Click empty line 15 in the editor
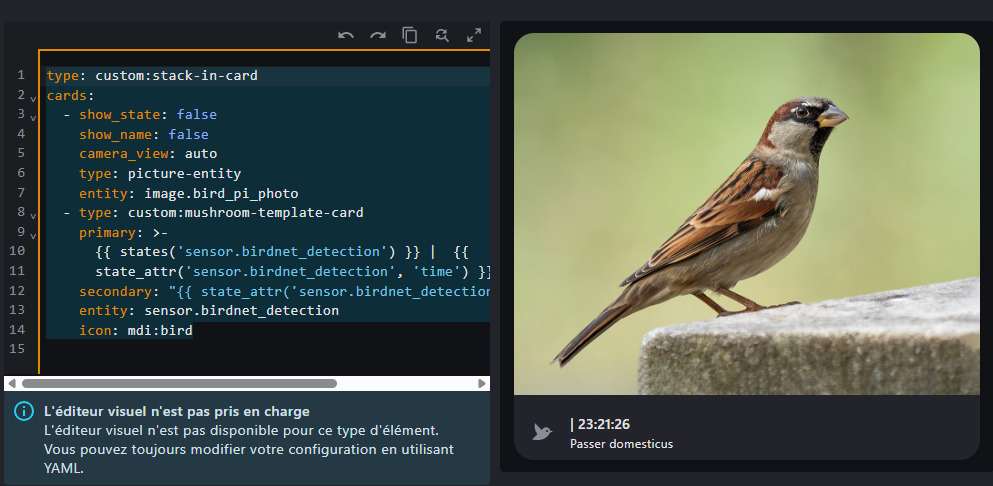 pos(200,349)
